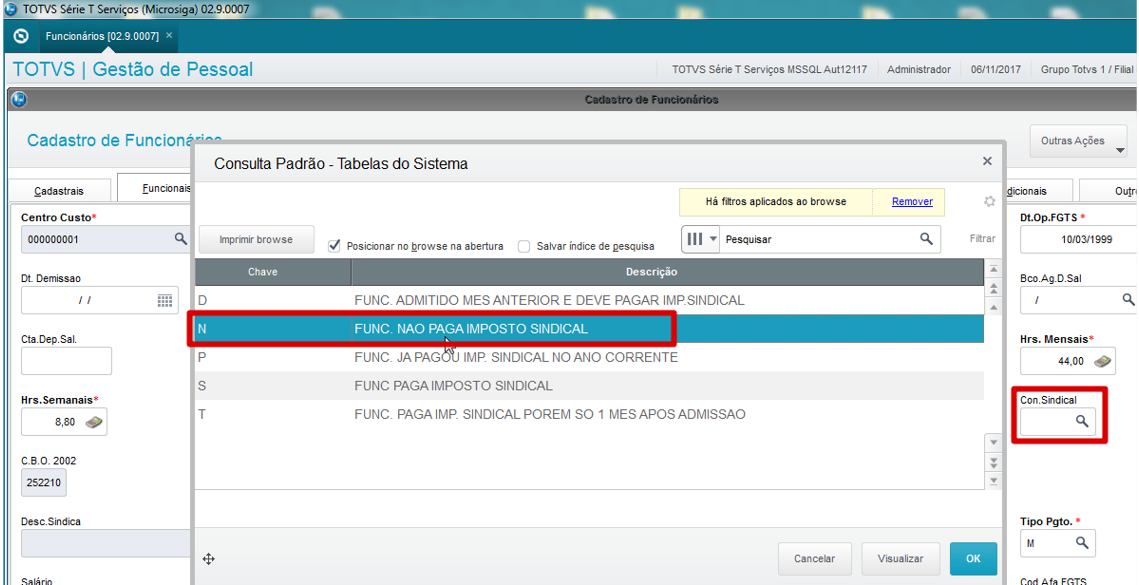Move up one row in browse list
The width and height of the screenshot is (1139, 585).
pos(994,307)
